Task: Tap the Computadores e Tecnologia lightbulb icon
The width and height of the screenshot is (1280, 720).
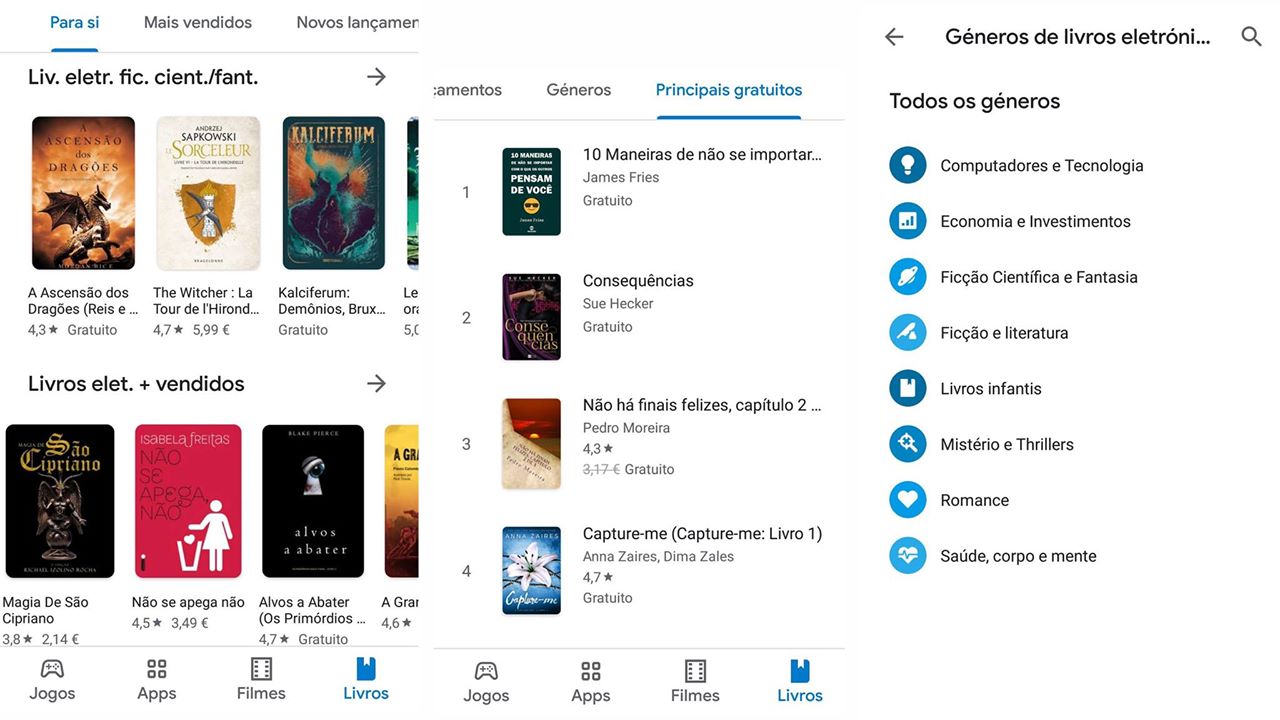Action: click(908, 165)
